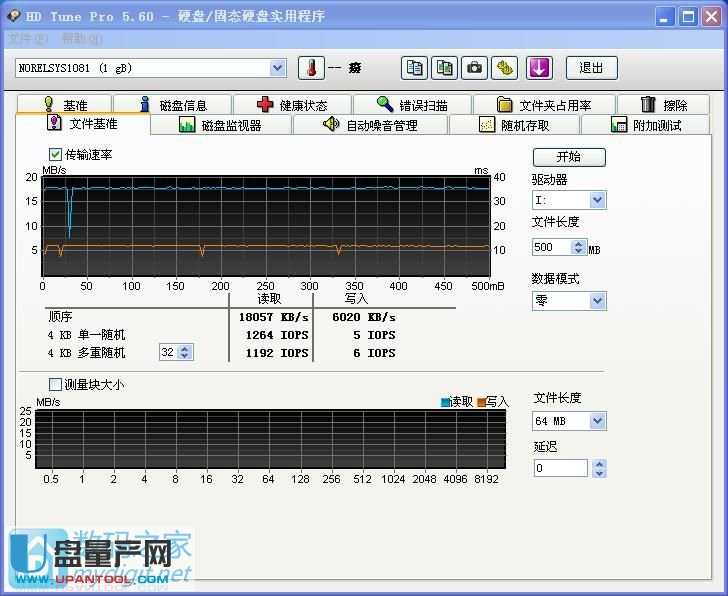Click the copy screenshot to clipboard icon

(444, 68)
